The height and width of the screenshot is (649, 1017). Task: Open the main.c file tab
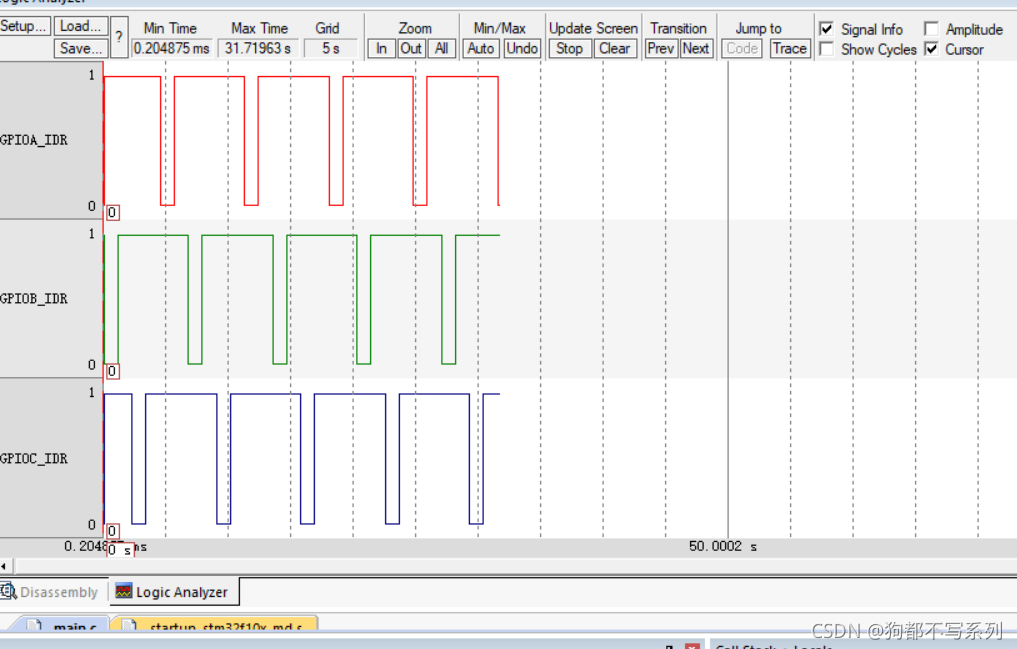pos(61,625)
